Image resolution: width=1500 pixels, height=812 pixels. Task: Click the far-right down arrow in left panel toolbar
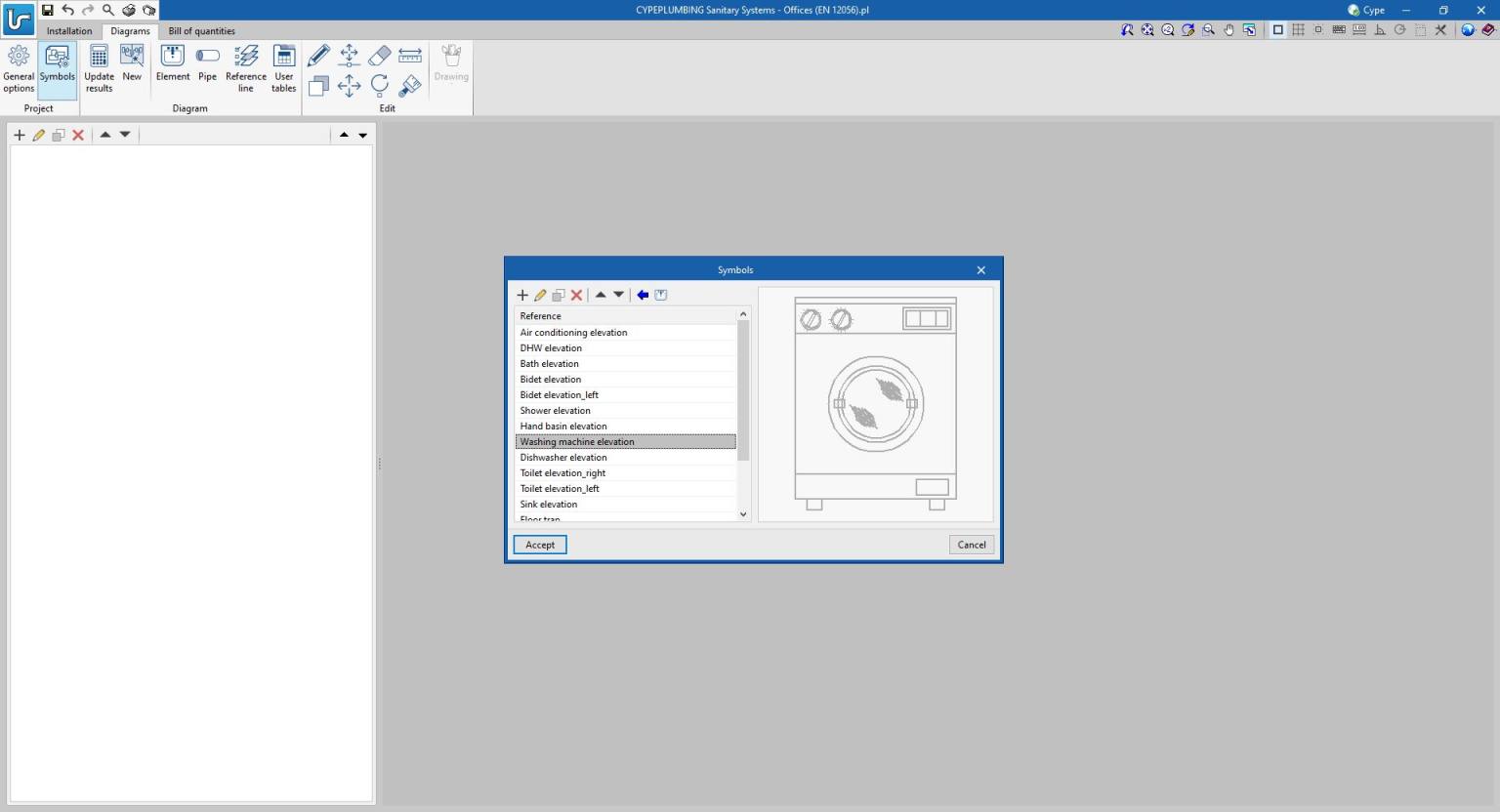[362, 136]
